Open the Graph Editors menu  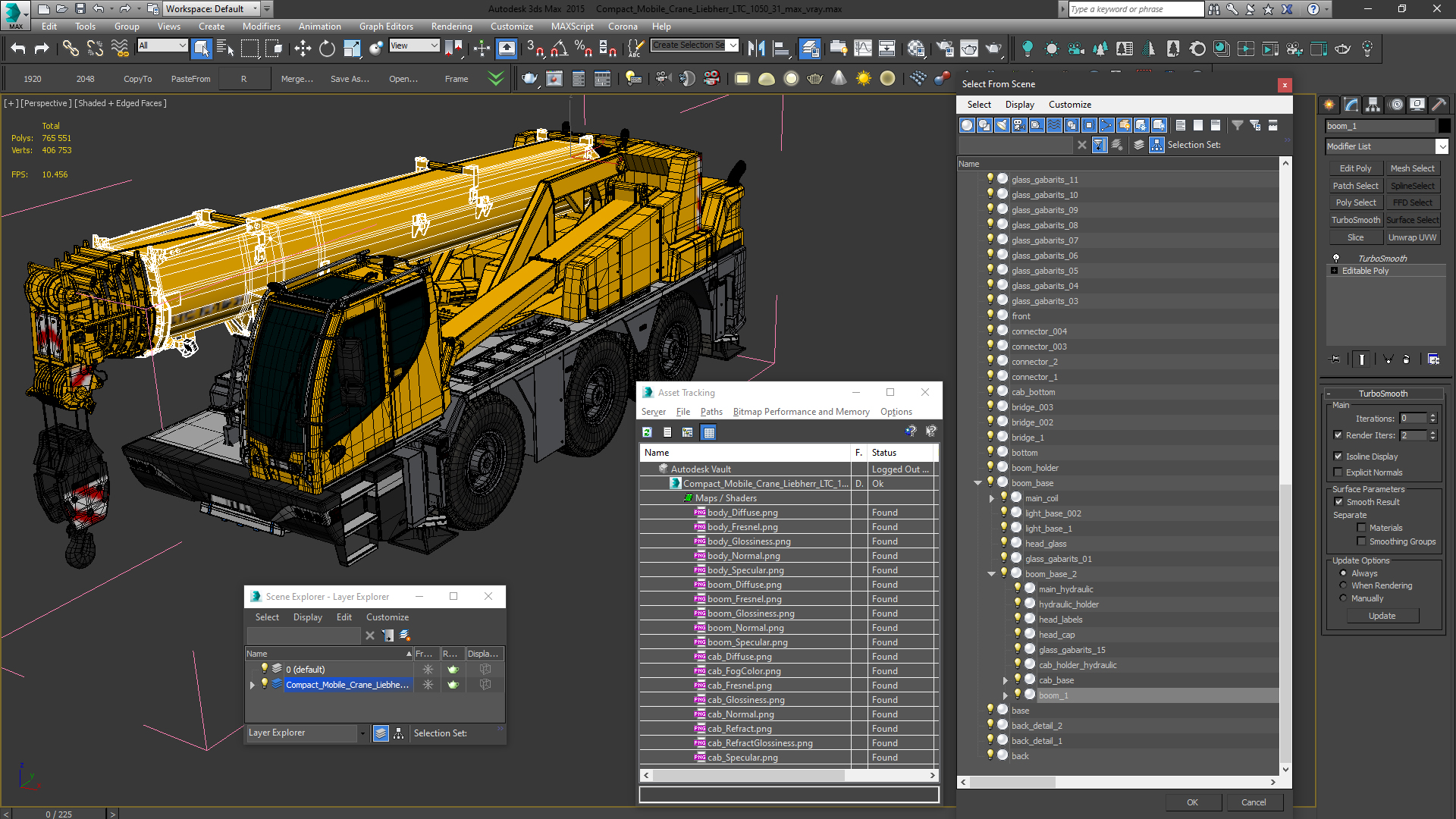click(x=386, y=27)
